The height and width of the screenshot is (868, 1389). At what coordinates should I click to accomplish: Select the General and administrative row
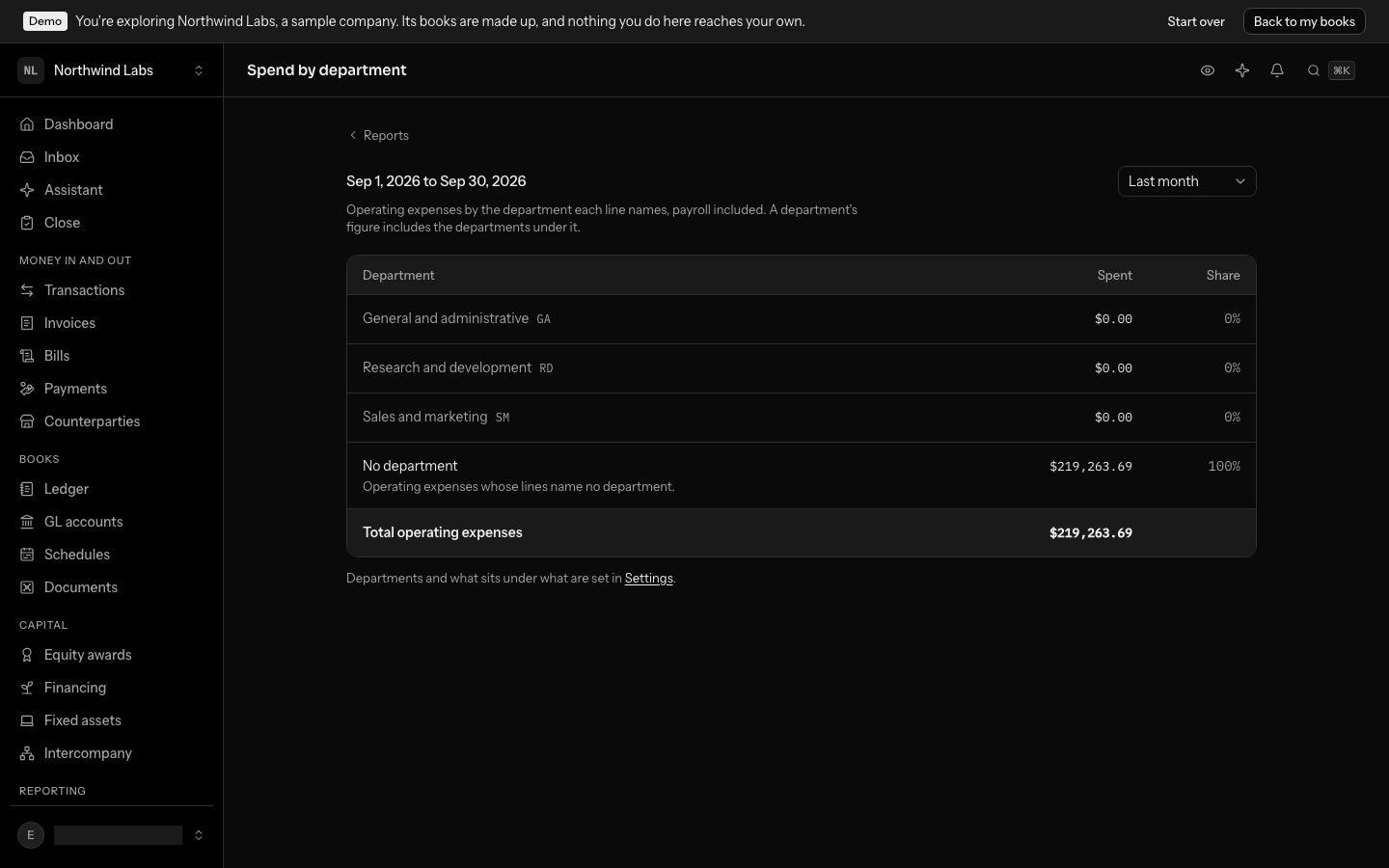802,319
